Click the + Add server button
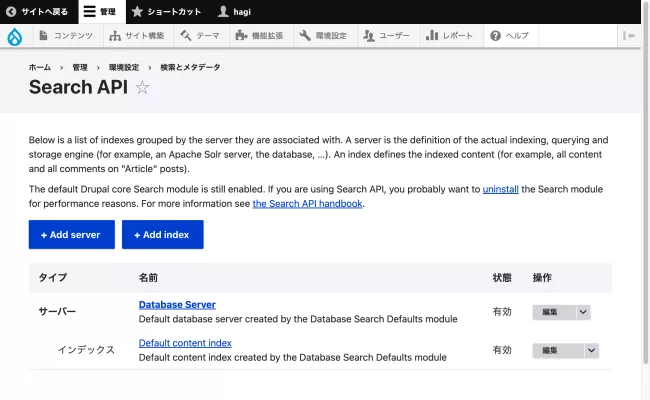The image size is (650, 400). 72,235
